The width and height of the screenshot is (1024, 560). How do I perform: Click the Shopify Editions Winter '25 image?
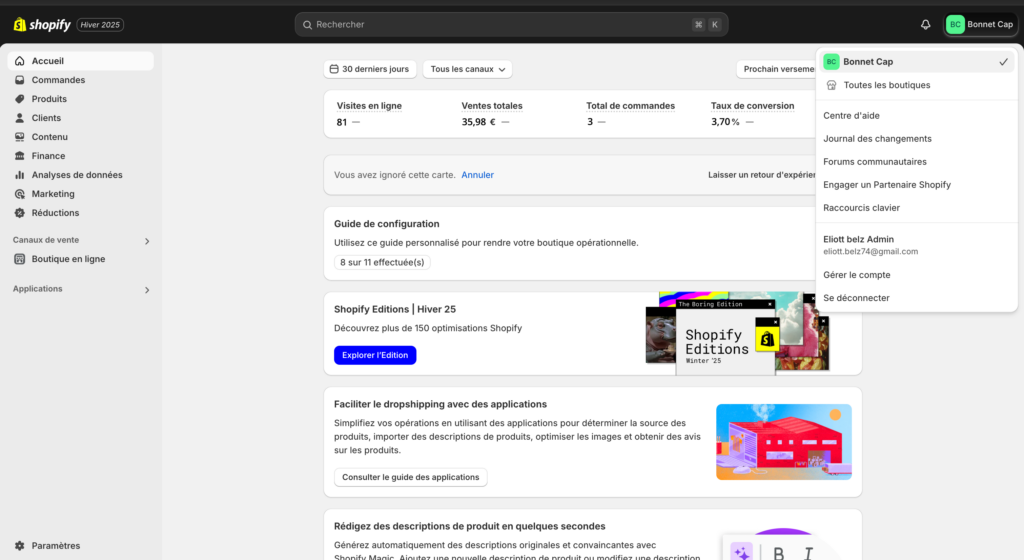pyautogui.click(x=737, y=333)
